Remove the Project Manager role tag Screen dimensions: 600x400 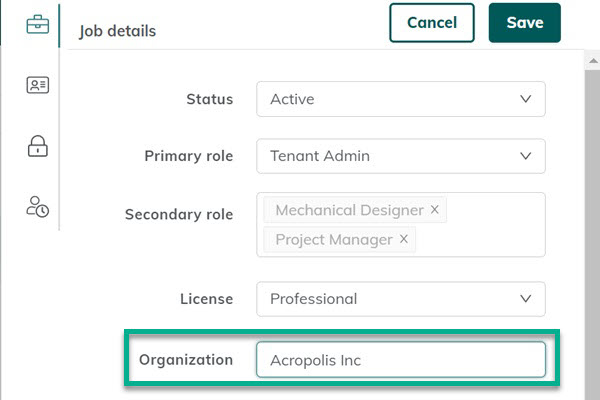(x=404, y=239)
